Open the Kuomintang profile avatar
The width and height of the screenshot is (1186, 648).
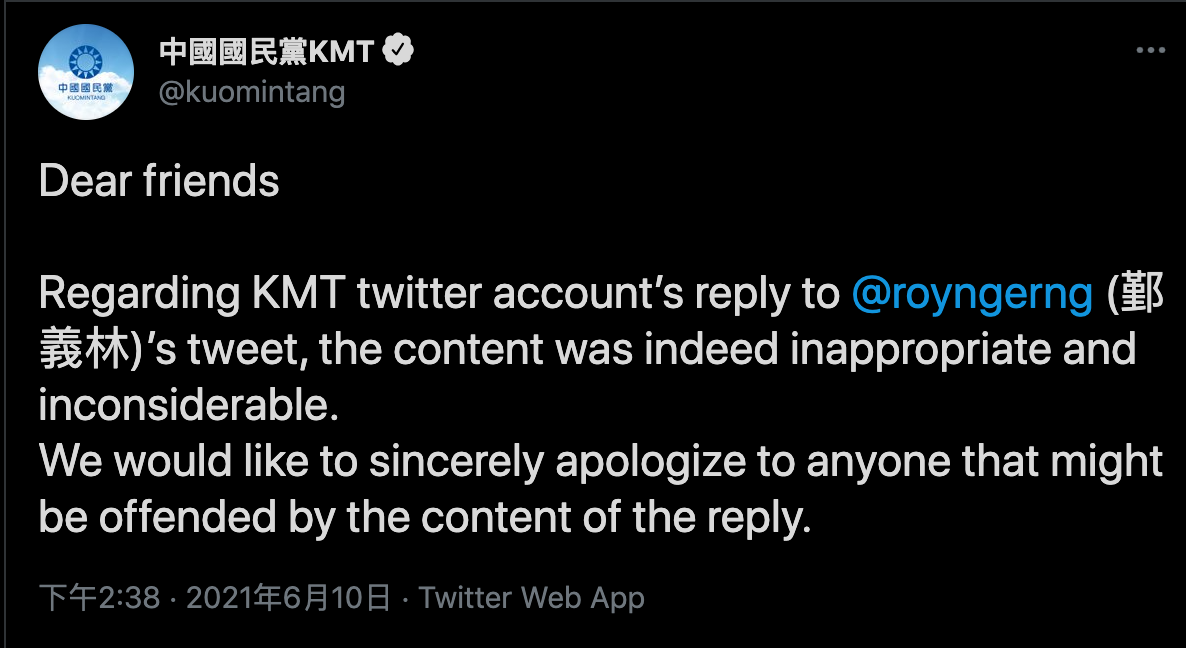pos(86,73)
